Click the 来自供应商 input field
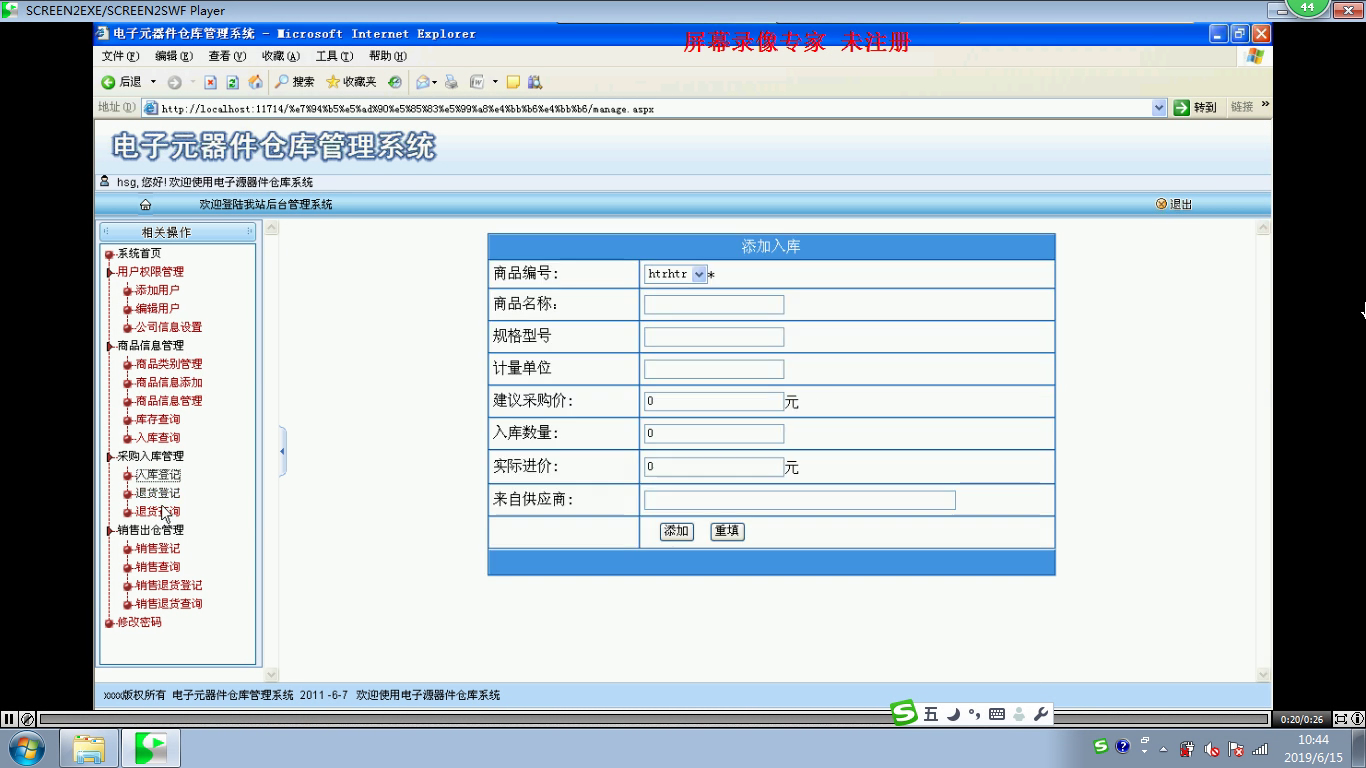The height and width of the screenshot is (768, 1366). coord(800,500)
